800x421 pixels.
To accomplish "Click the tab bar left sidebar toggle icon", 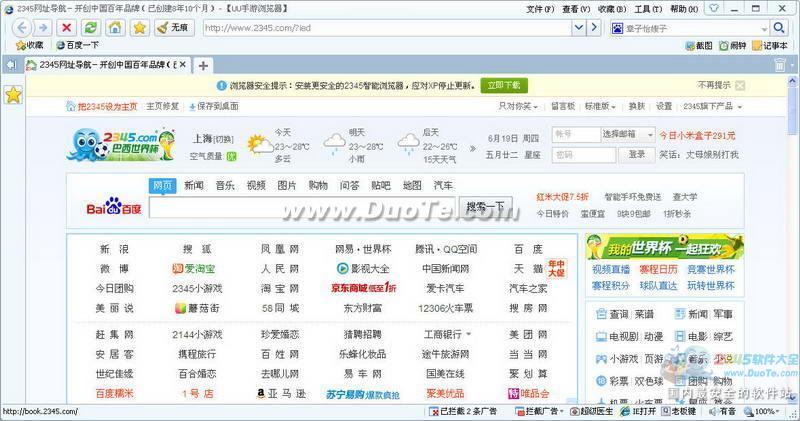I will [11, 65].
